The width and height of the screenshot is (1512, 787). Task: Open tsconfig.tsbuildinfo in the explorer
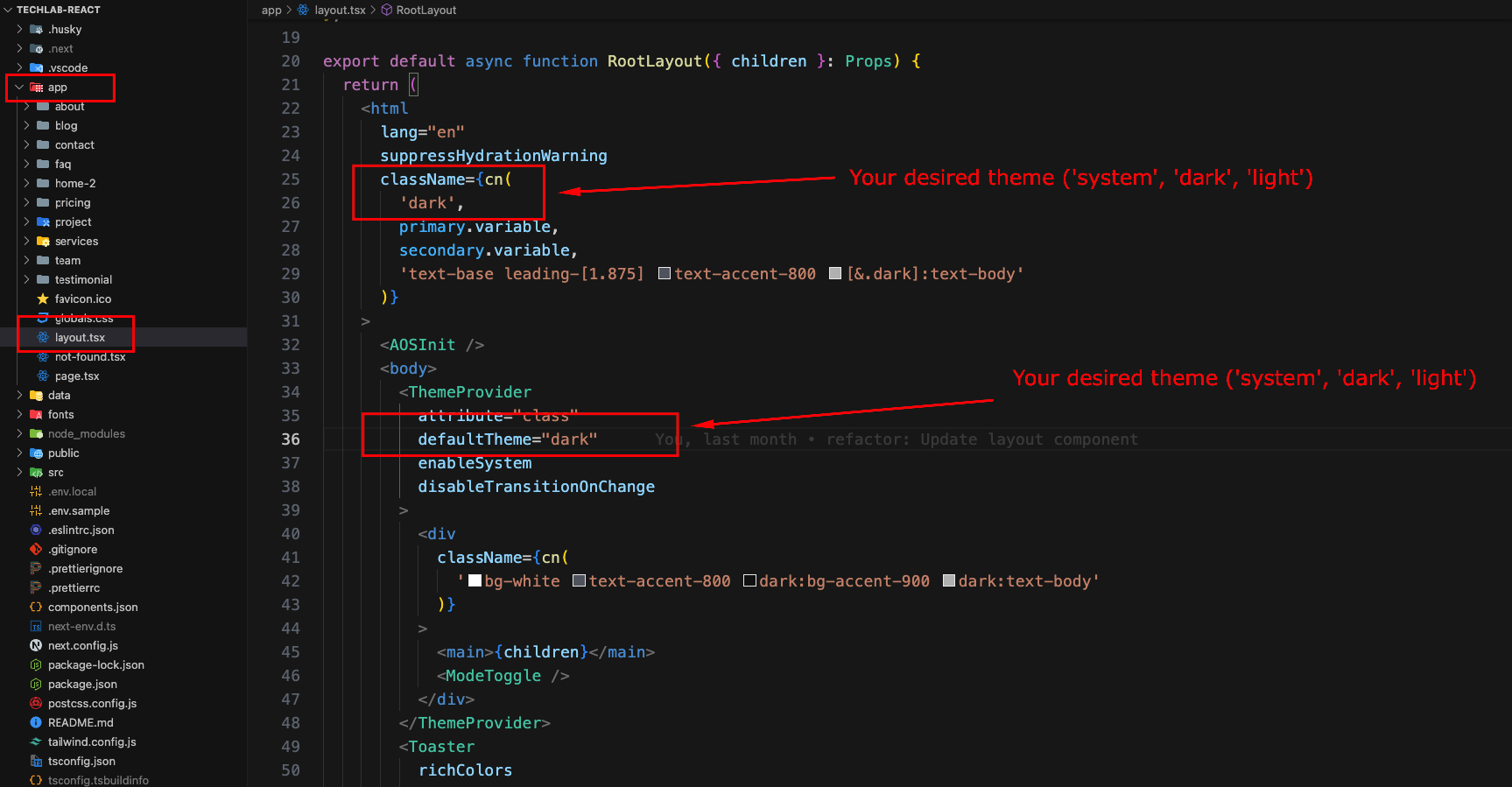click(x=98, y=780)
